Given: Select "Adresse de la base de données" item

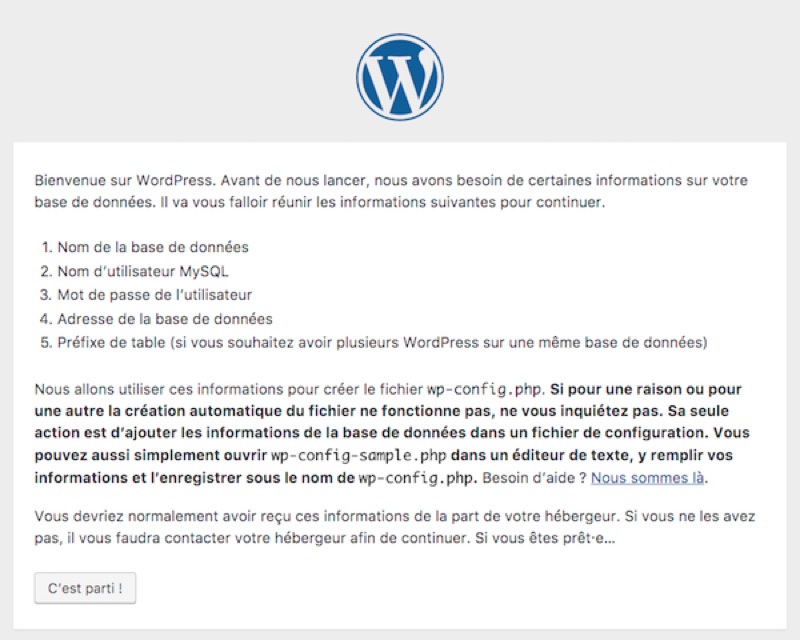Looking at the screenshot, I should pyautogui.click(x=165, y=319).
